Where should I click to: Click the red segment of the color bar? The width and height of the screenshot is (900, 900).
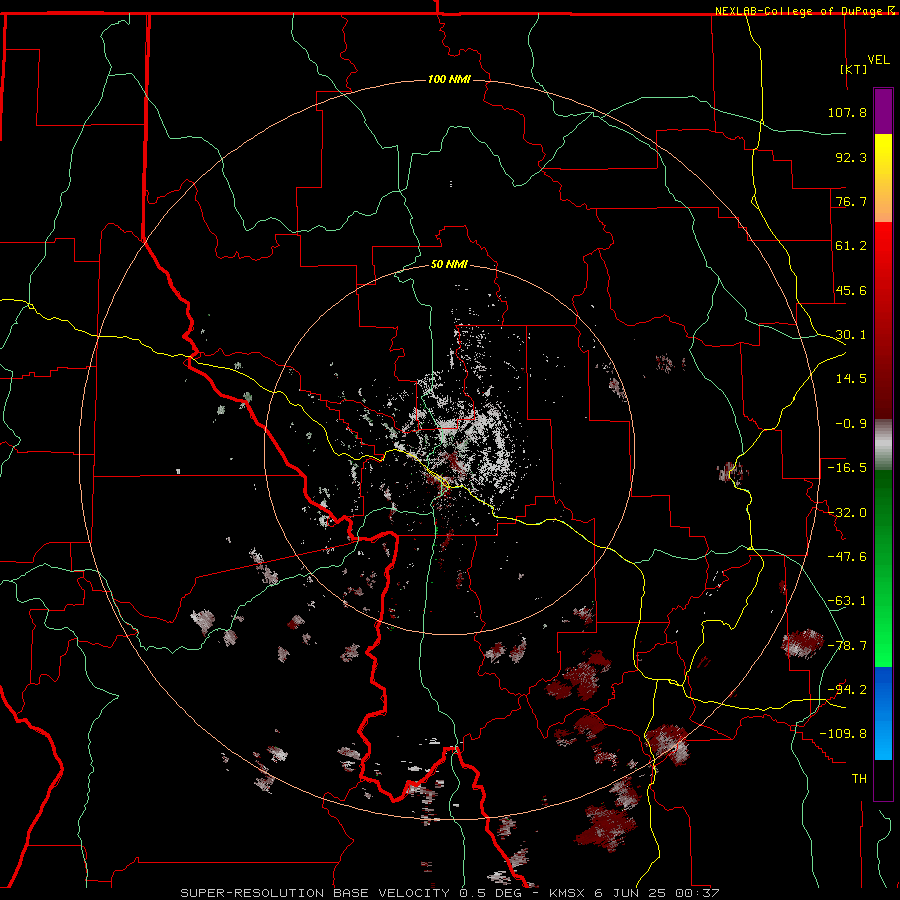point(883,320)
